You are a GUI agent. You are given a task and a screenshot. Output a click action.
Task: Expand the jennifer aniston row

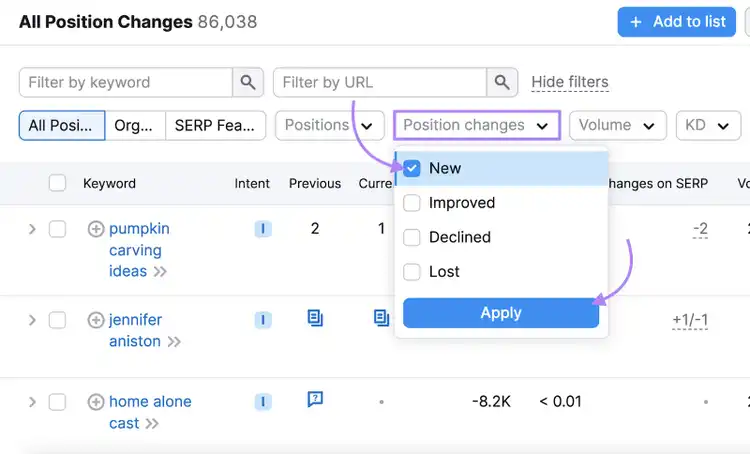pos(32,320)
